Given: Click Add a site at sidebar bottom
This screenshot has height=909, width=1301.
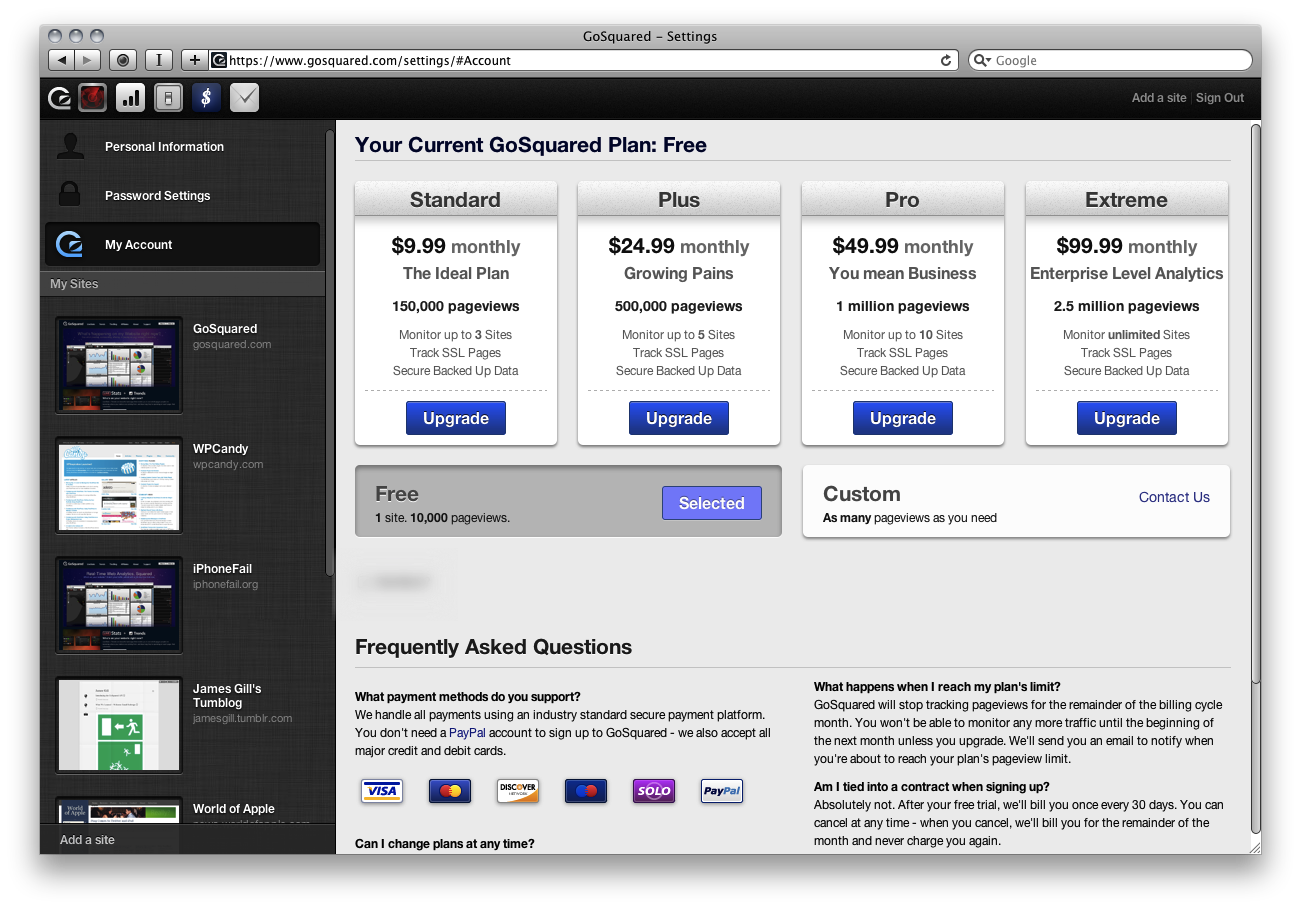Looking at the screenshot, I should [x=87, y=840].
